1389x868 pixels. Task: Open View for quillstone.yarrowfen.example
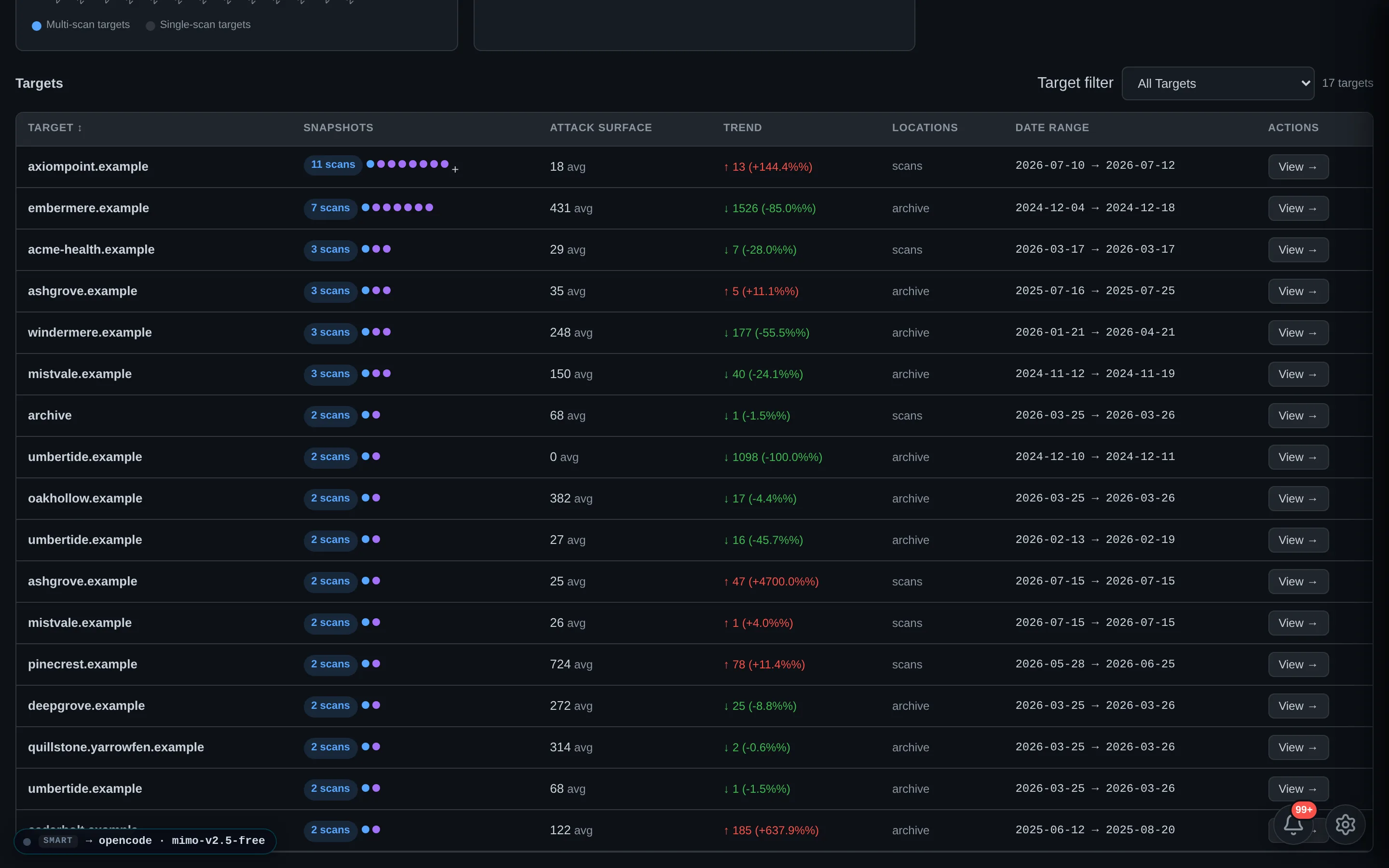click(1298, 747)
